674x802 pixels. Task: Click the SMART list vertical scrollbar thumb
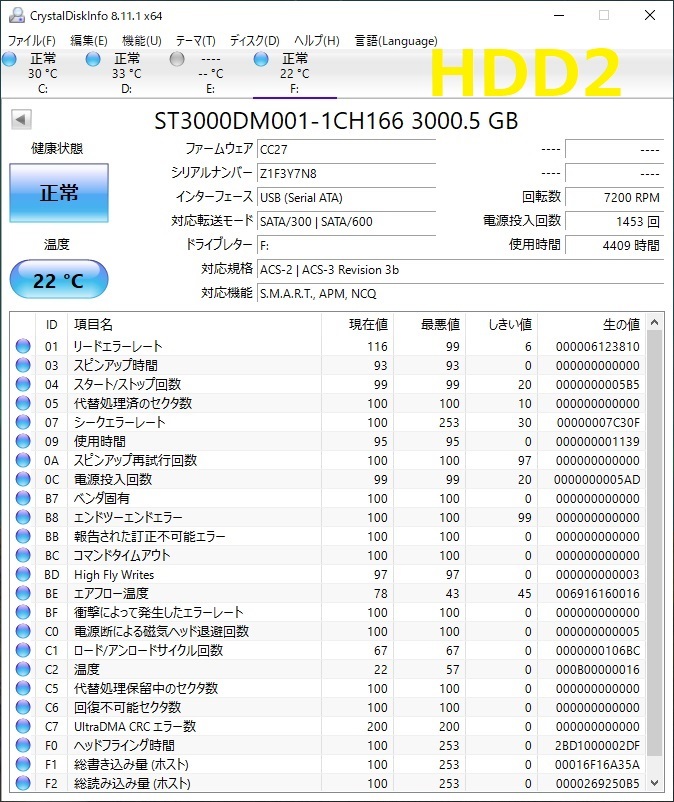pos(654,543)
